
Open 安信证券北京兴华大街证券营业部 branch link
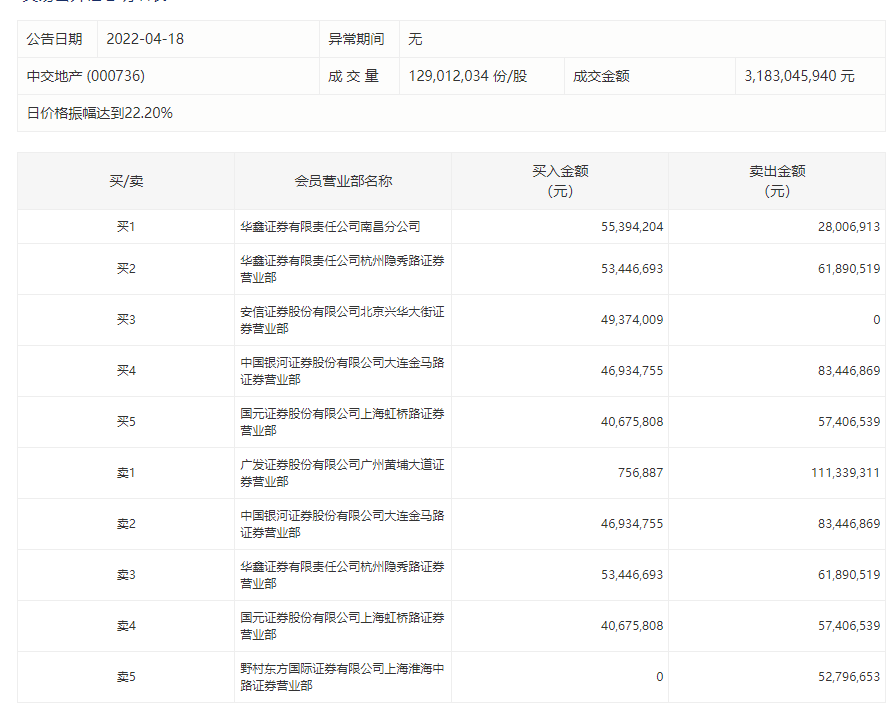tap(342, 320)
